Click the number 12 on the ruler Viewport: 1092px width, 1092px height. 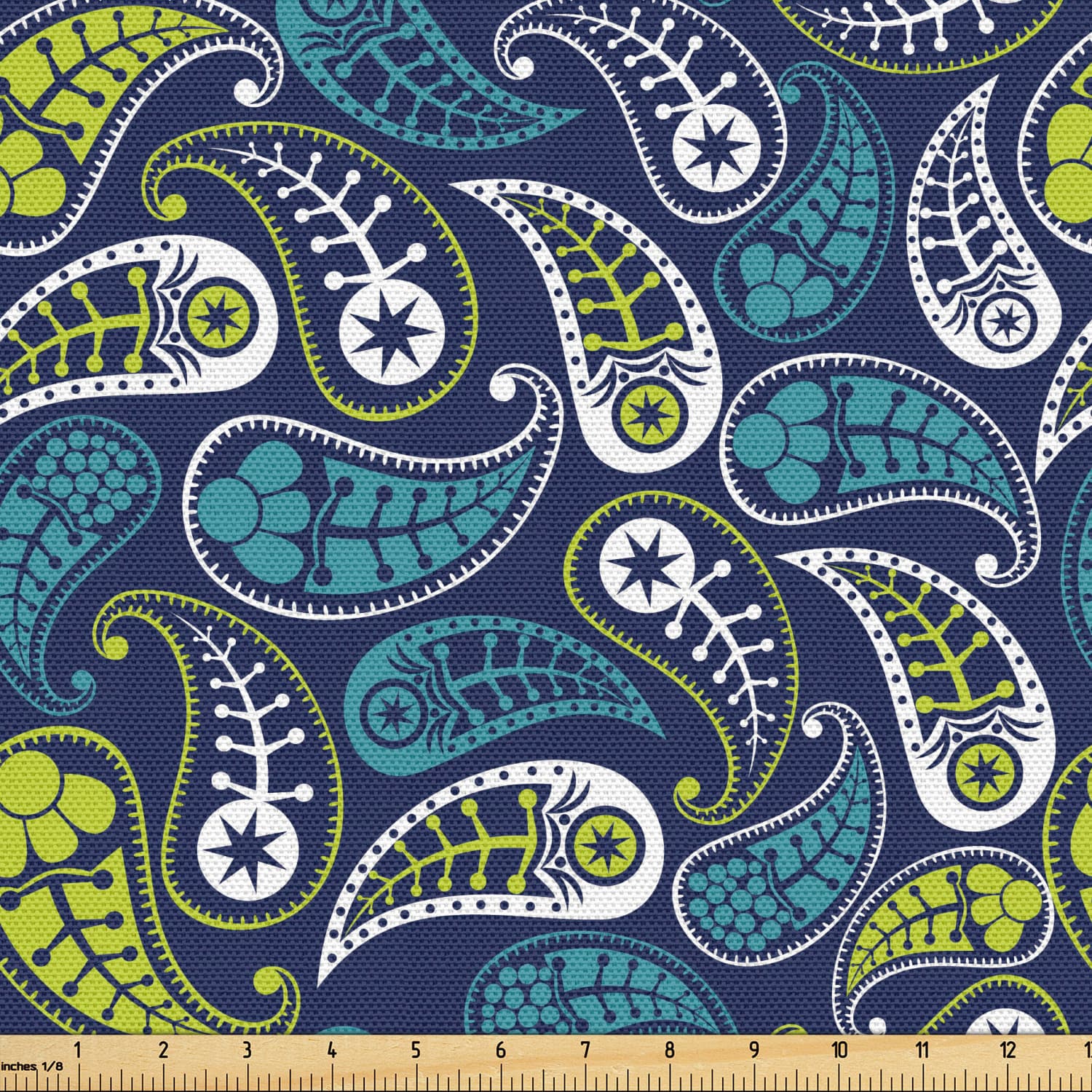[x=1008, y=1050]
